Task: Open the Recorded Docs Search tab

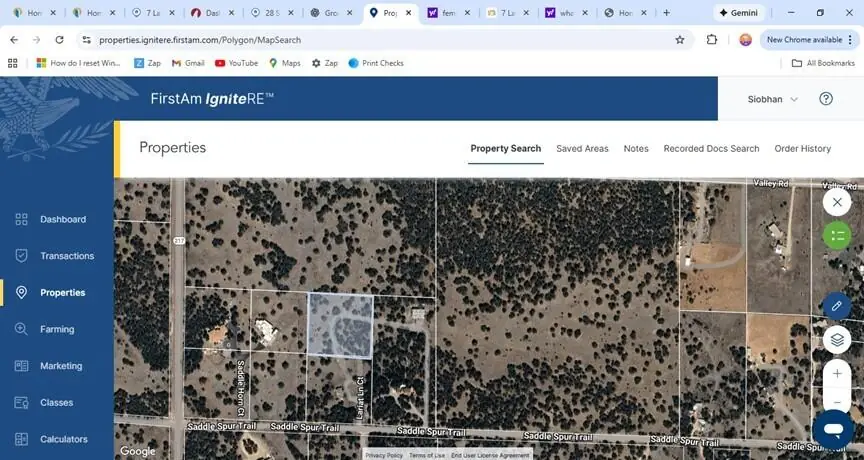Action: point(711,148)
